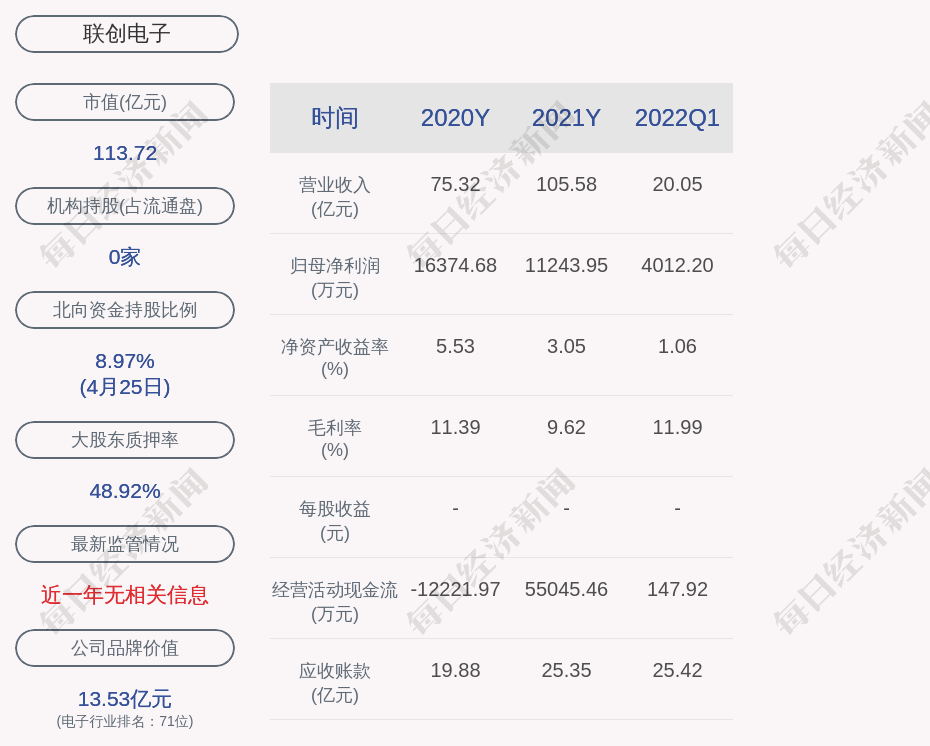Click the 105.58 revenue cell

point(566,184)
